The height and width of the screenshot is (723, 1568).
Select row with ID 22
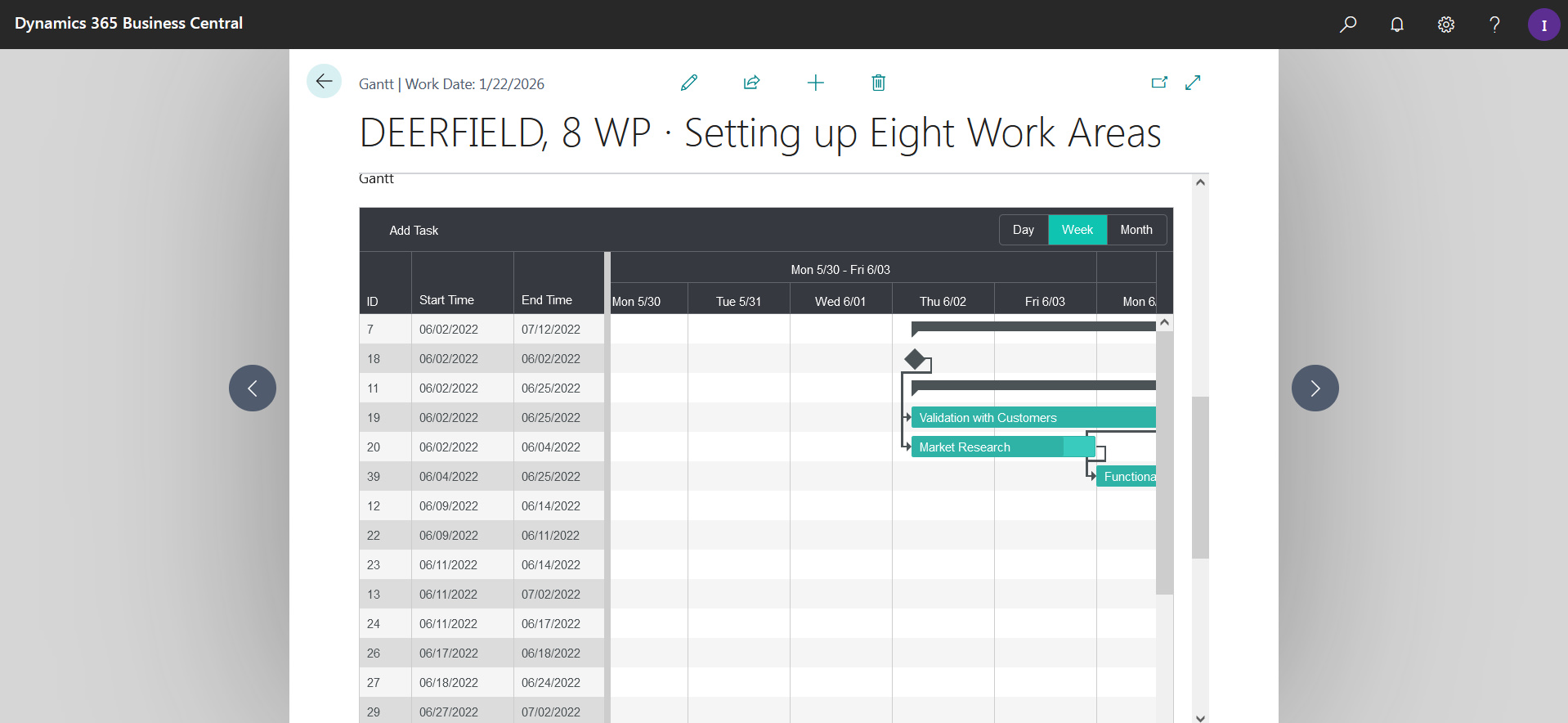[482, 535]
